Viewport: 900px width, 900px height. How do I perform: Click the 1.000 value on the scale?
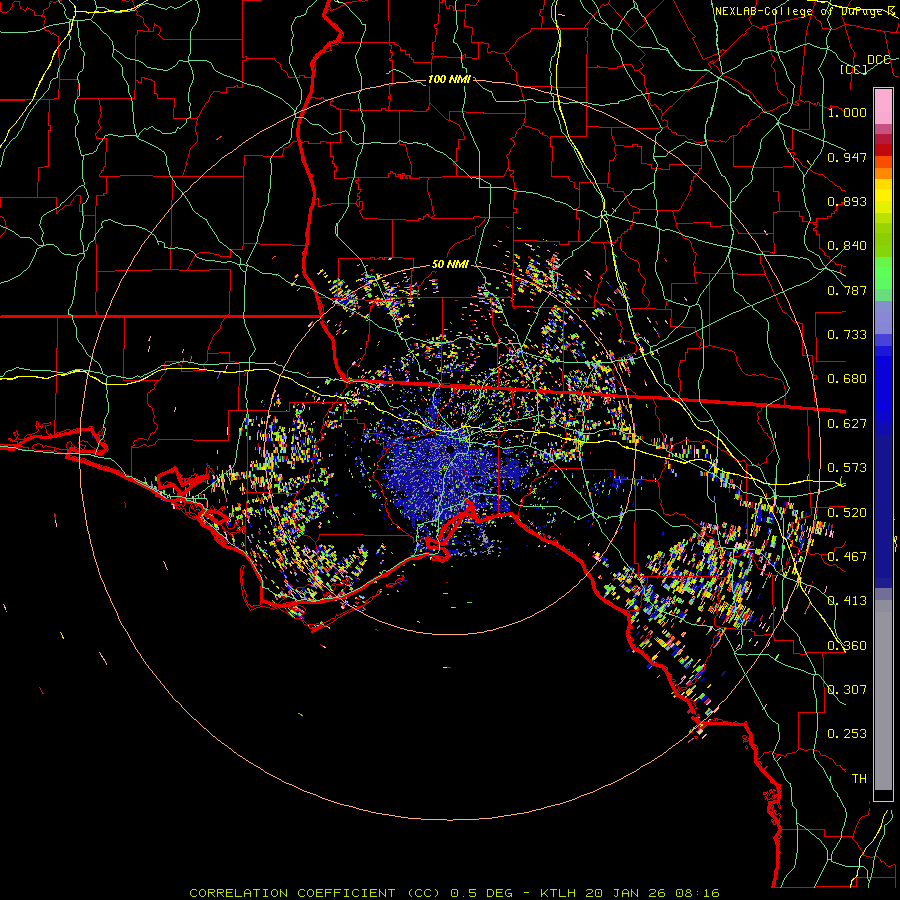(847, 112)
